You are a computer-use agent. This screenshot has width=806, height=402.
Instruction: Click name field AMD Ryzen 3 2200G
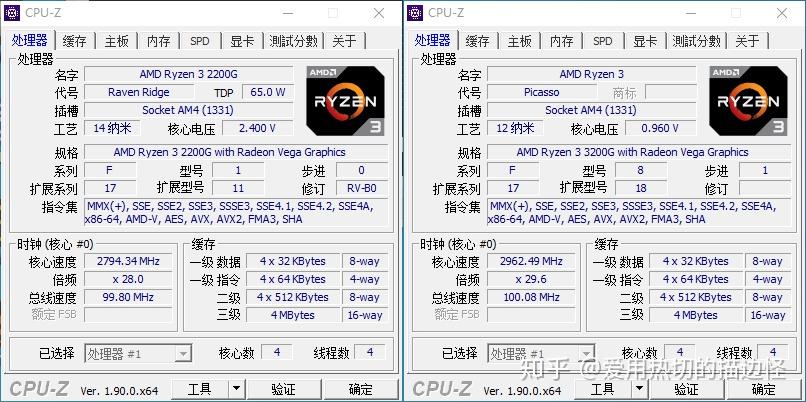[x=189, y=74]
